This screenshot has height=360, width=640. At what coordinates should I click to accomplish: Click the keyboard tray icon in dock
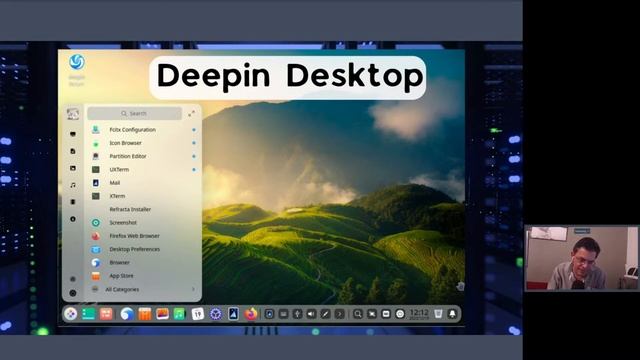(283, 314)
